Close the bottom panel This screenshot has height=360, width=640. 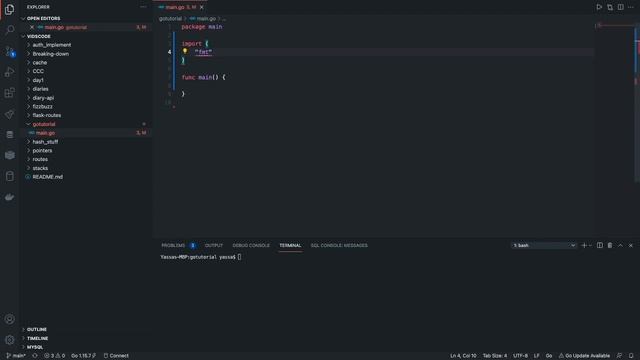(631, 245)
